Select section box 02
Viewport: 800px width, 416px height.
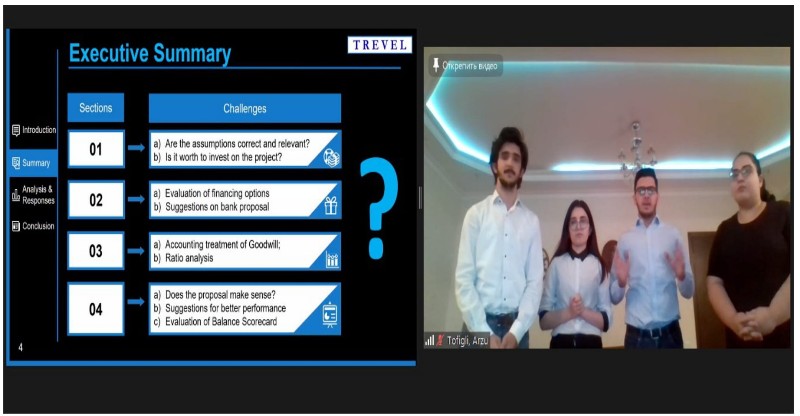[96, 200]
